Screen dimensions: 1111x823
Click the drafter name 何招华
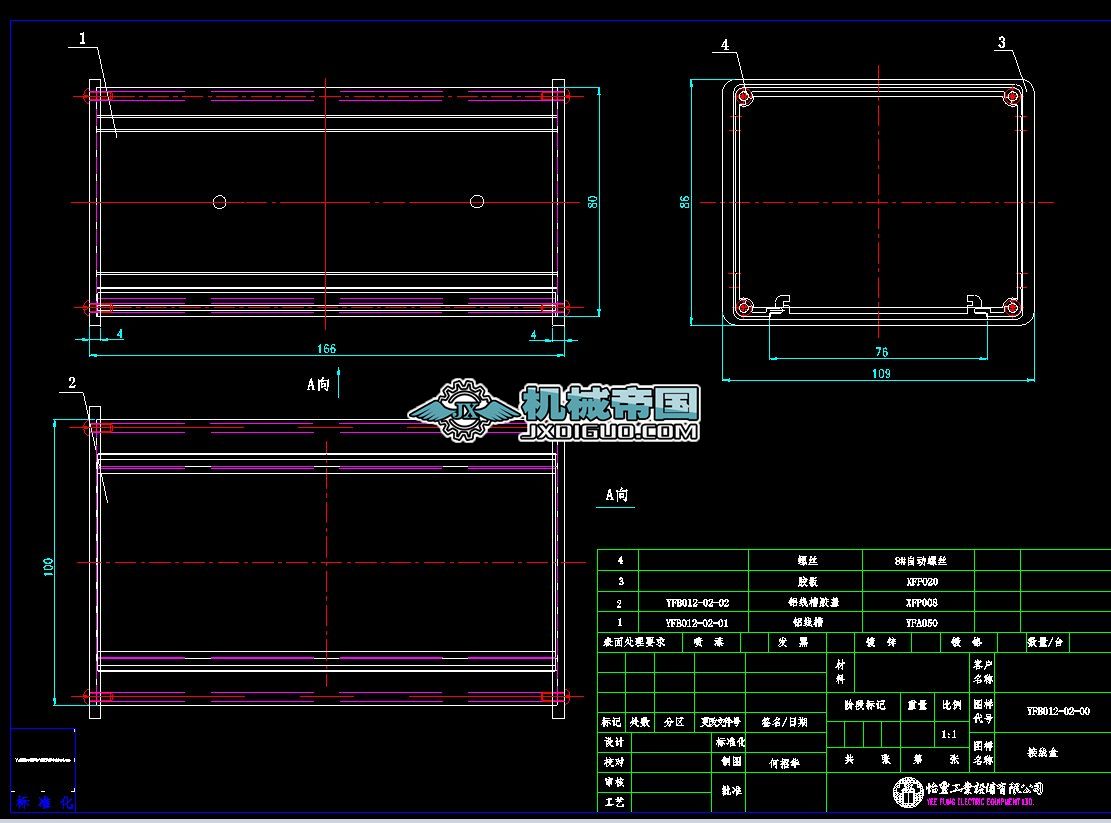point(784,763)
